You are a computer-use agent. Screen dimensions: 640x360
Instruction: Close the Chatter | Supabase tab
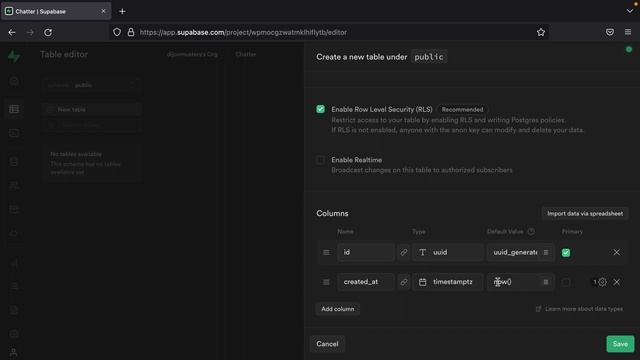103,11
